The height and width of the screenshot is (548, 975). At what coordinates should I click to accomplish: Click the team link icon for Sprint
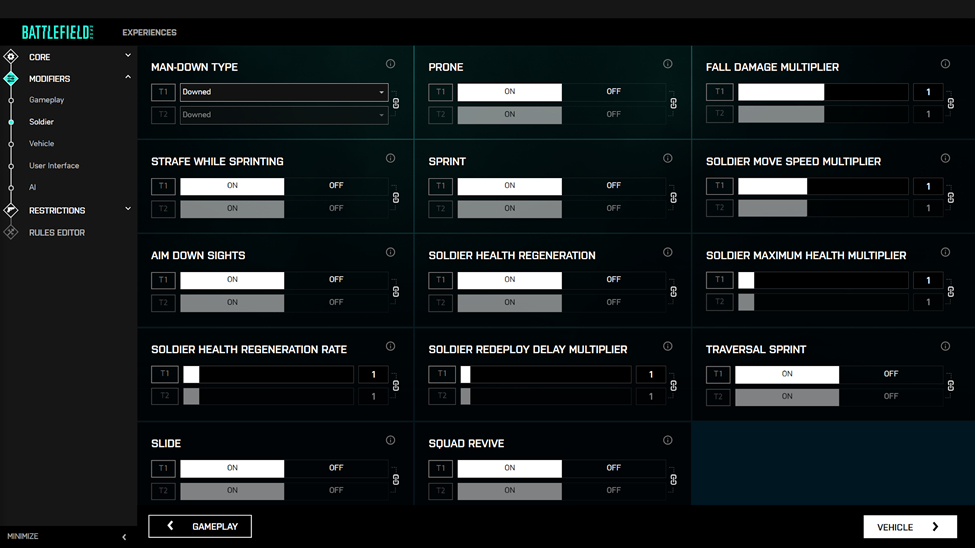point(673,197)
